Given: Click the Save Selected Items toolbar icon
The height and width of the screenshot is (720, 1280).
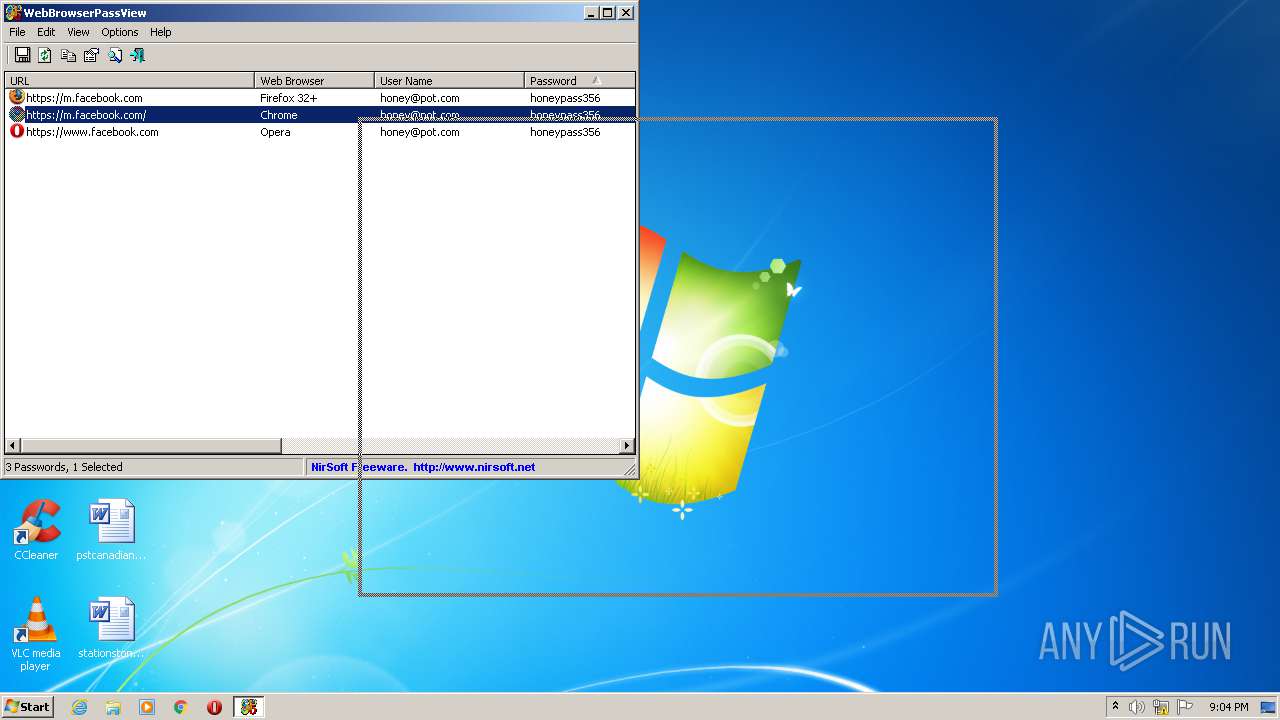Looking at the screenshot, I should (x=22, y=55).
